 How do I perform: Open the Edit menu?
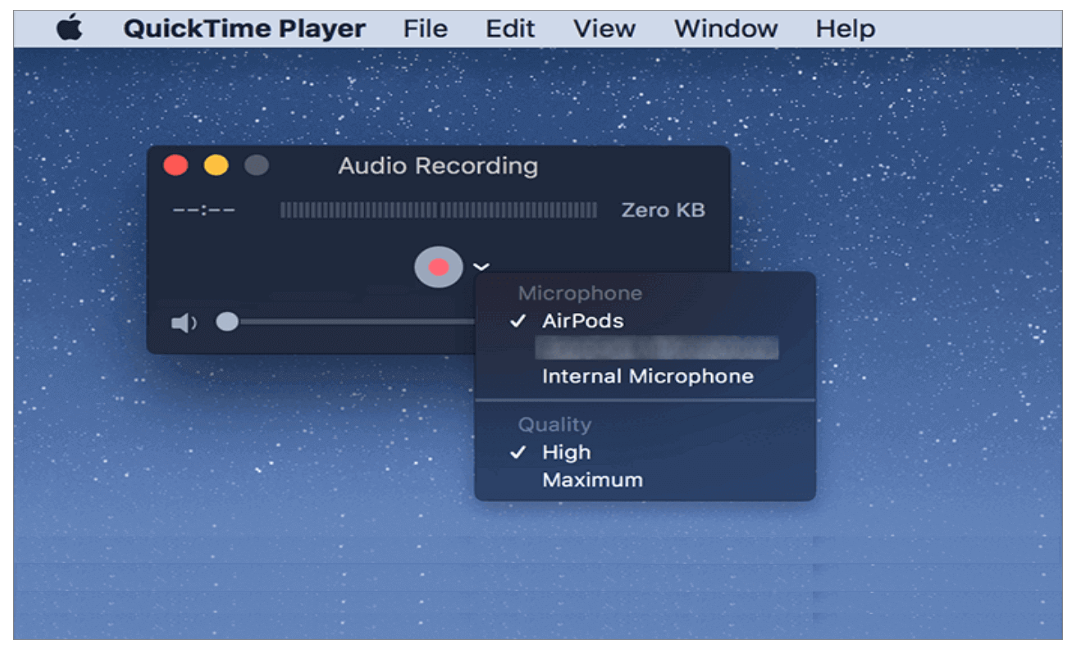coord(509,29)
